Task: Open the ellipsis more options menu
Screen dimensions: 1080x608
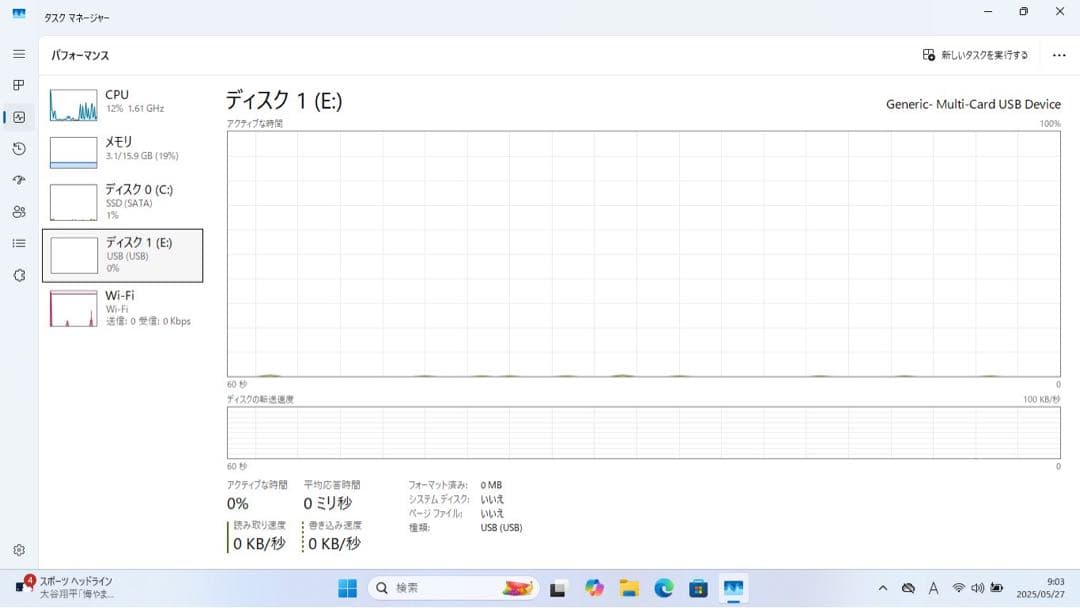Action: [1059, 55]
